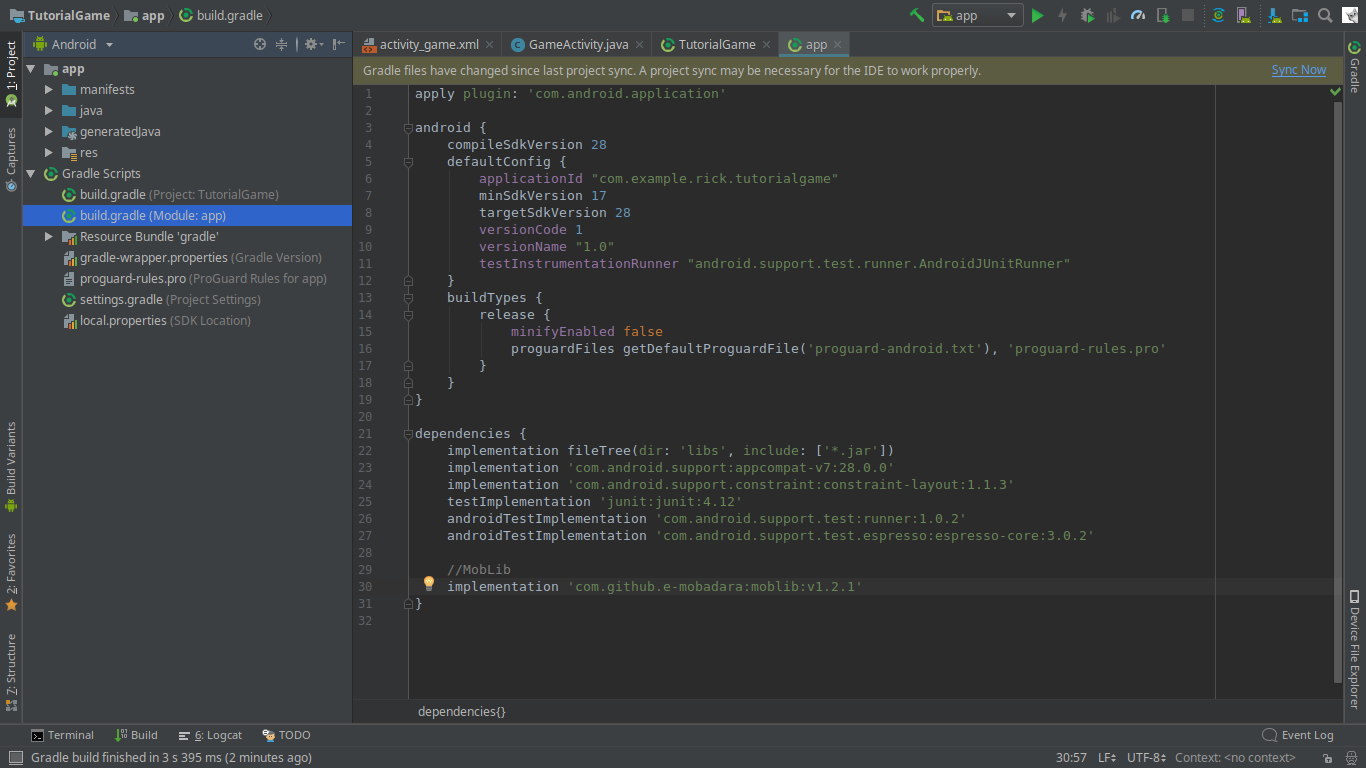This screenshot has width=1366, height=768.
Task: Click the Debug app bug icon
Action: [1087, 15]
